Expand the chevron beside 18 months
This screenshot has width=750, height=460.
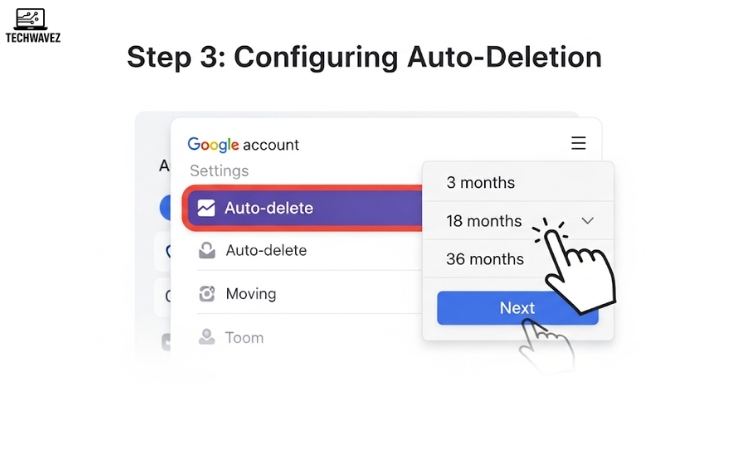click(588, 221)
